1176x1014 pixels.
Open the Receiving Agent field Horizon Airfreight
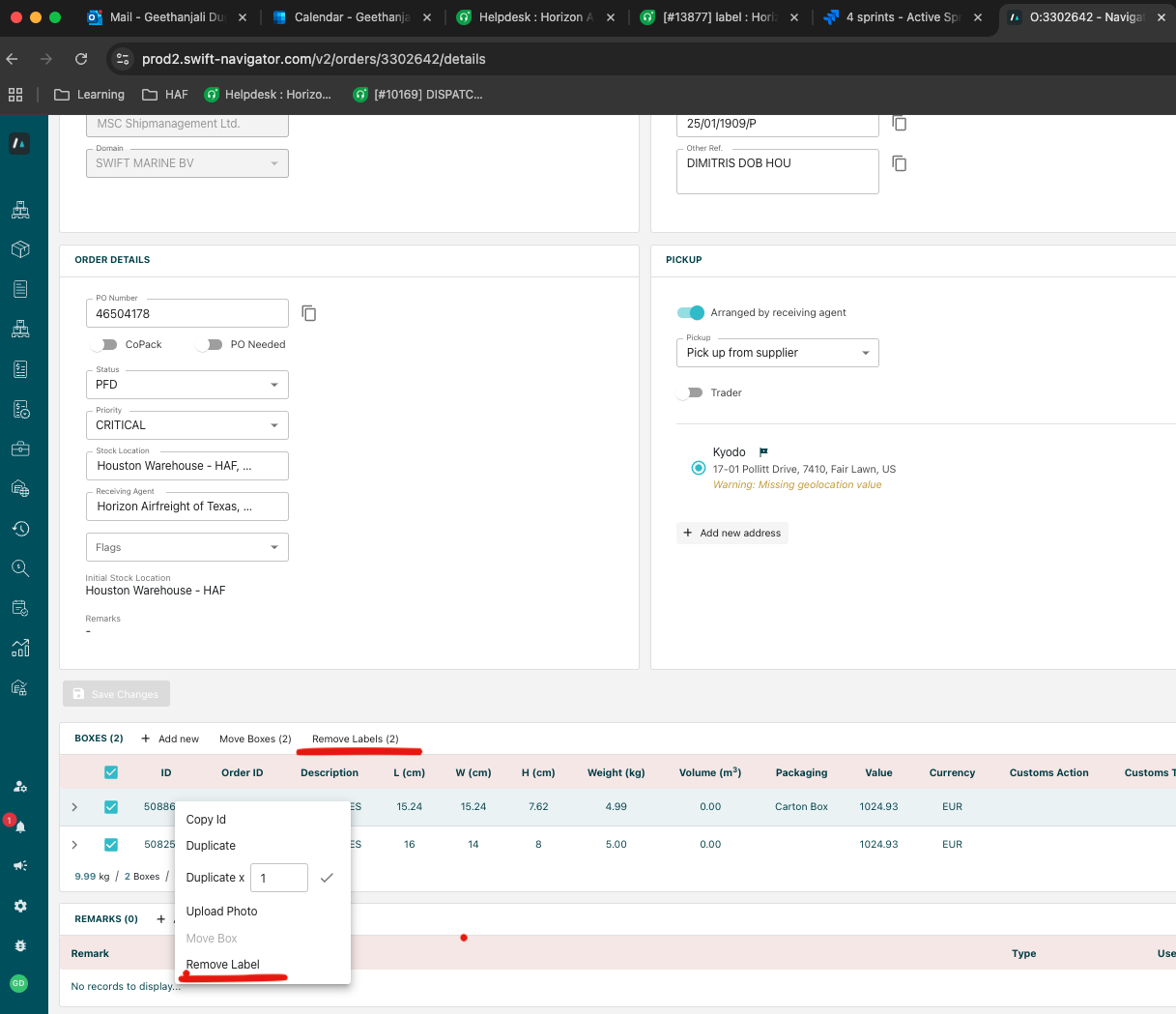187,507
